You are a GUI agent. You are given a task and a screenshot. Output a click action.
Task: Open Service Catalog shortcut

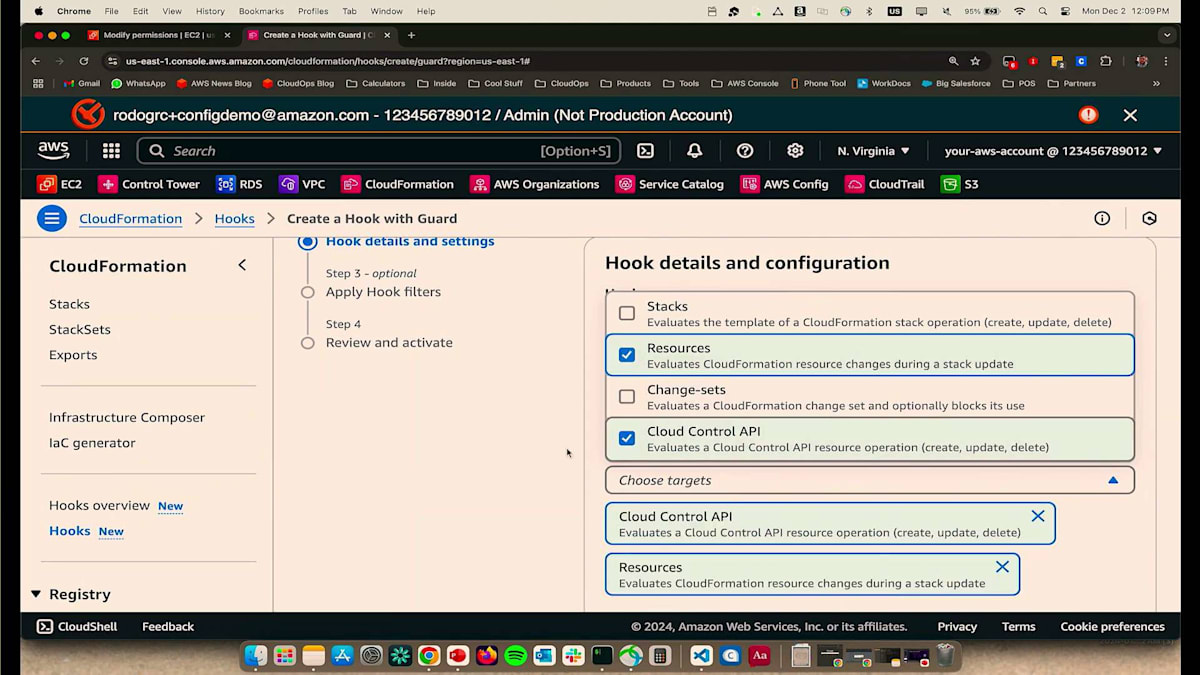point(670,184)
